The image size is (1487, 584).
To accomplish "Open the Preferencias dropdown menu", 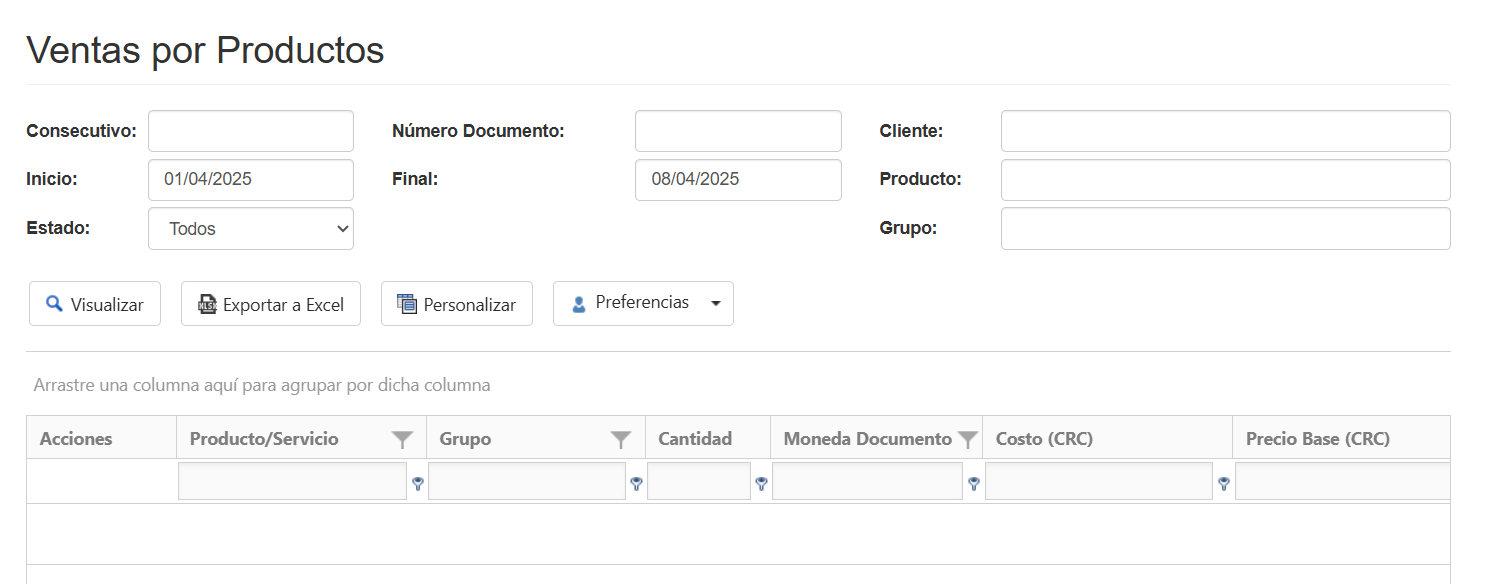I will [x=643, y=303].
